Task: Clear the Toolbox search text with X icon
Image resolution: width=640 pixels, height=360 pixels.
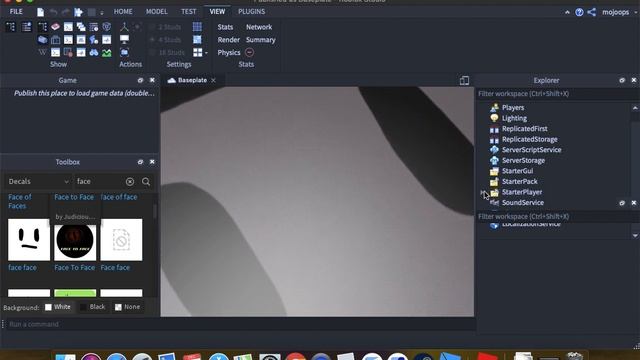Action: (130, 182)
